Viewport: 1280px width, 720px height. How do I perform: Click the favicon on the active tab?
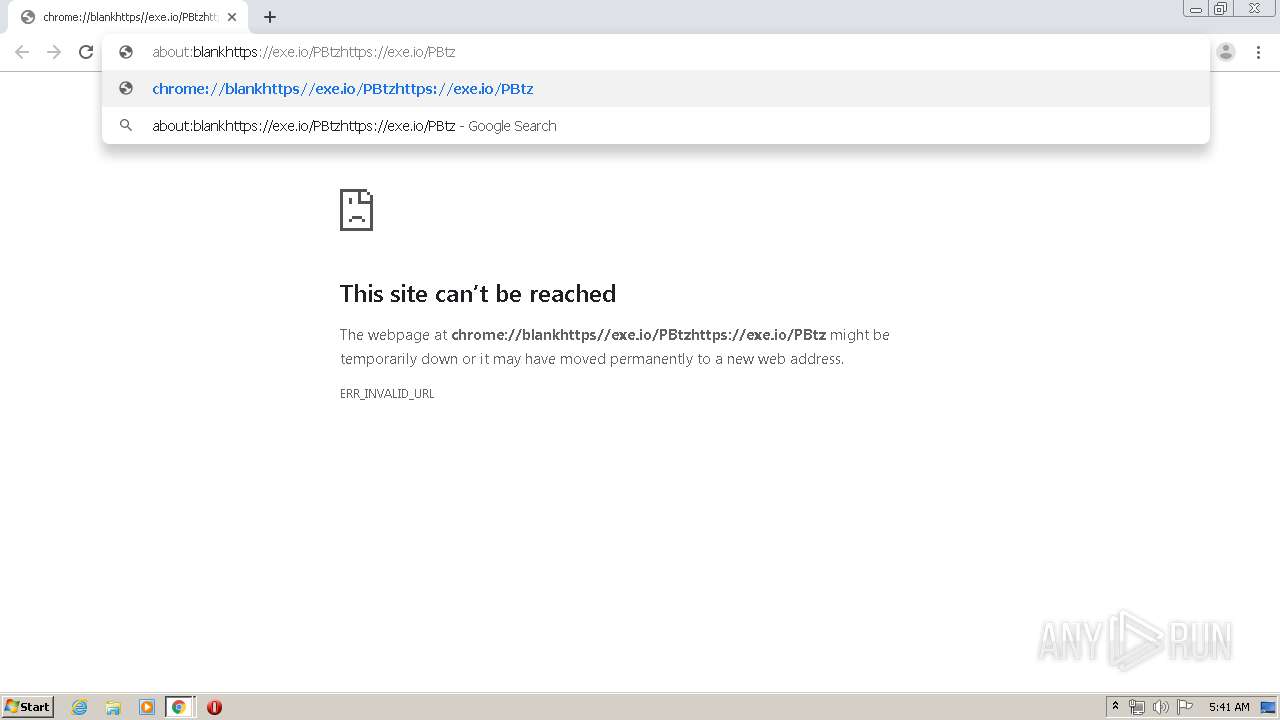(x=28, y=17)
